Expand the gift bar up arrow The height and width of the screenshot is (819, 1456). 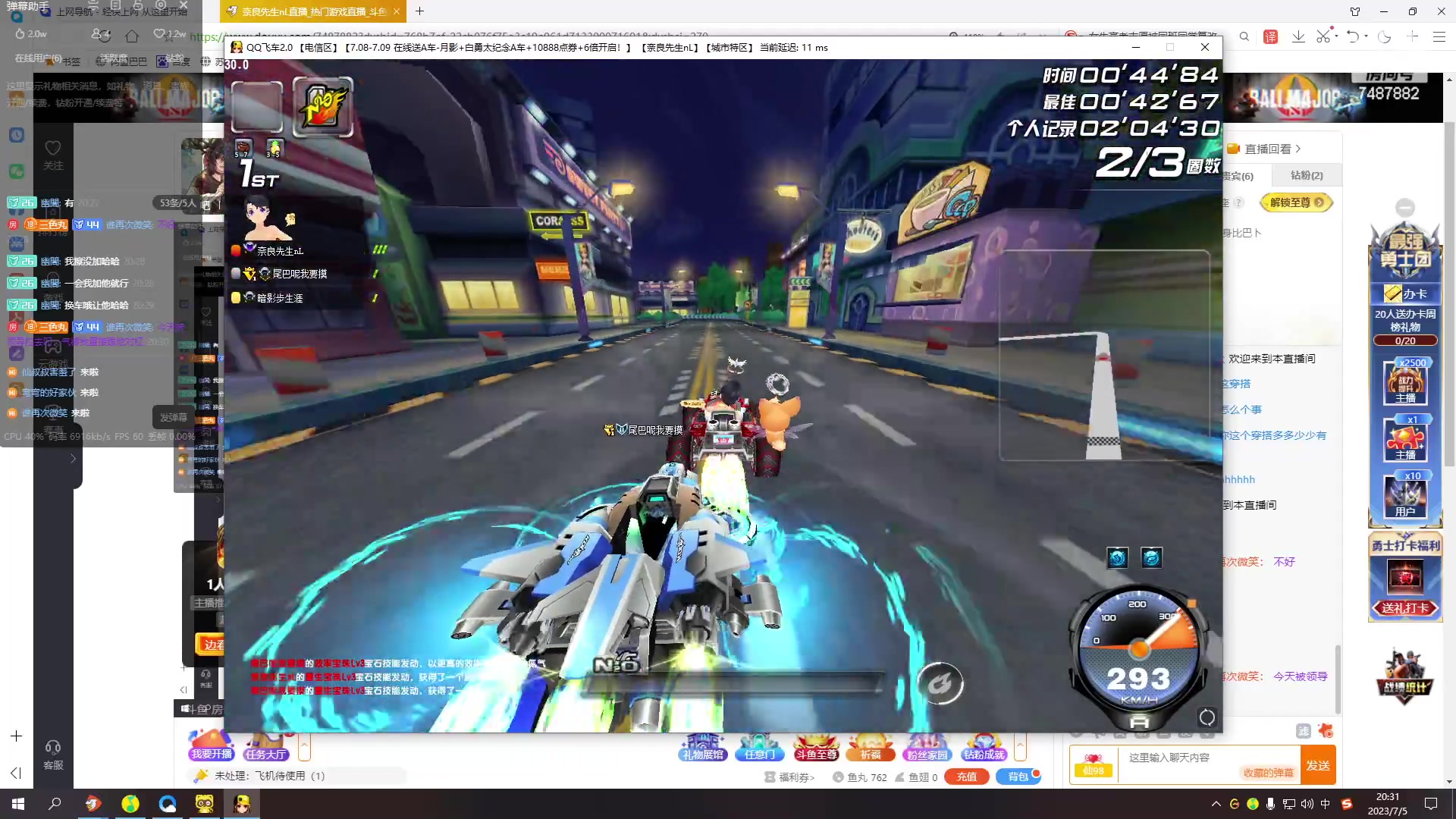pos(1020,746)
